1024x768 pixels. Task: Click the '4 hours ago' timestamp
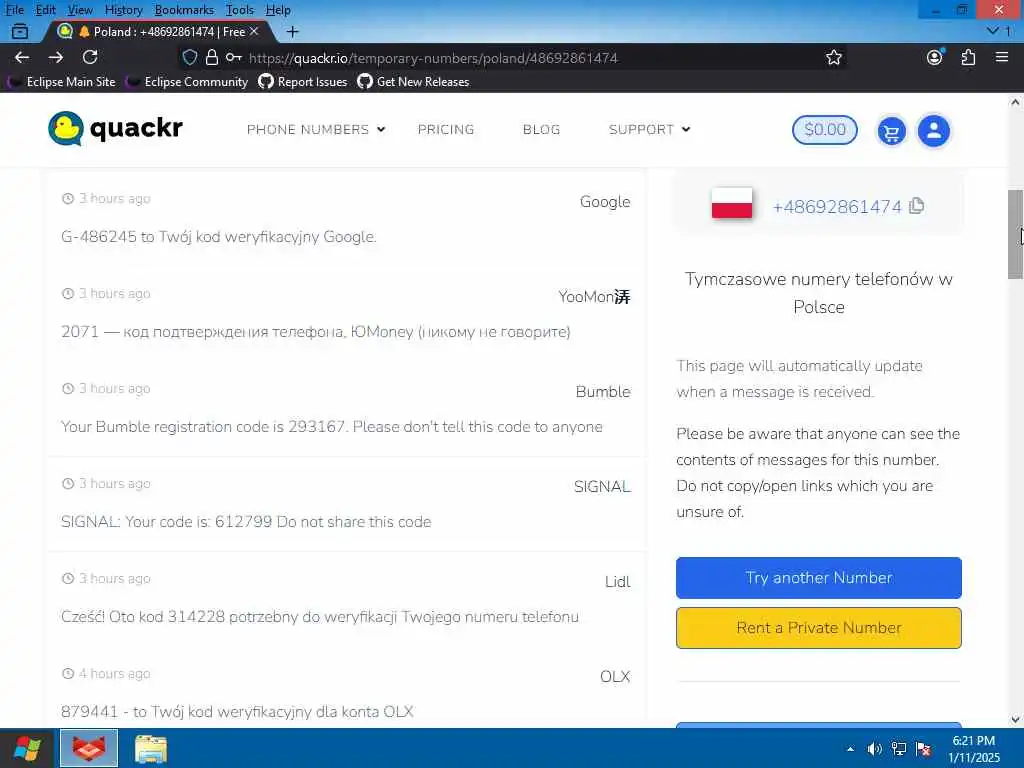[x=114, y=673]
